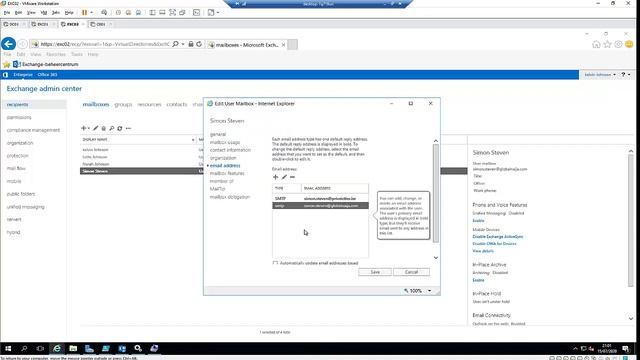Screen dimensions: 640x360
Task: Open the permissions section in left navigation
Action: click(x=19, y=118)
